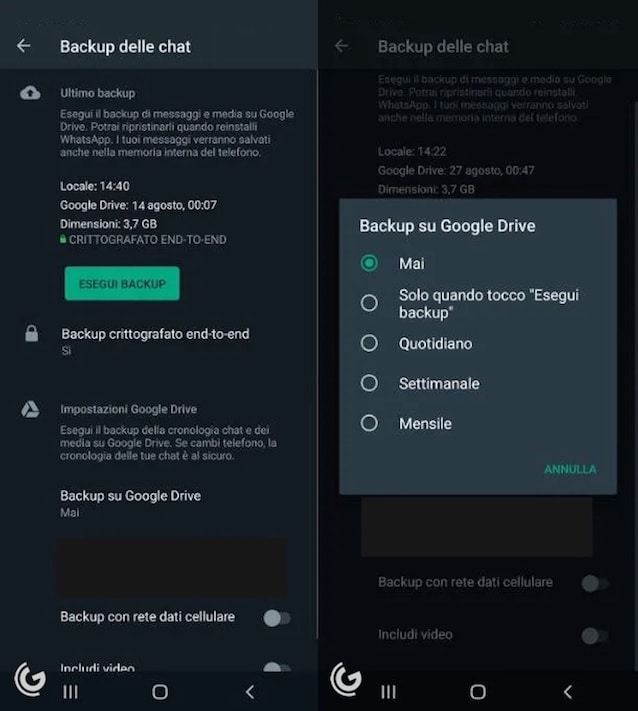Tap the Dimensioni: 3,7 GB line on left

click(x=108, y=224)
